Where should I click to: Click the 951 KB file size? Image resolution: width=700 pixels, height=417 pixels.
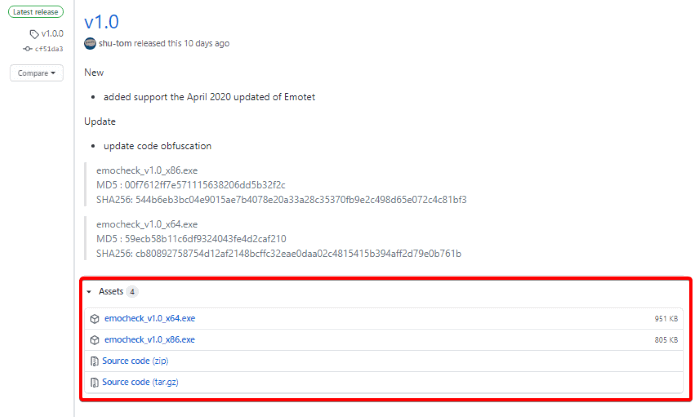tap(666, 319)
